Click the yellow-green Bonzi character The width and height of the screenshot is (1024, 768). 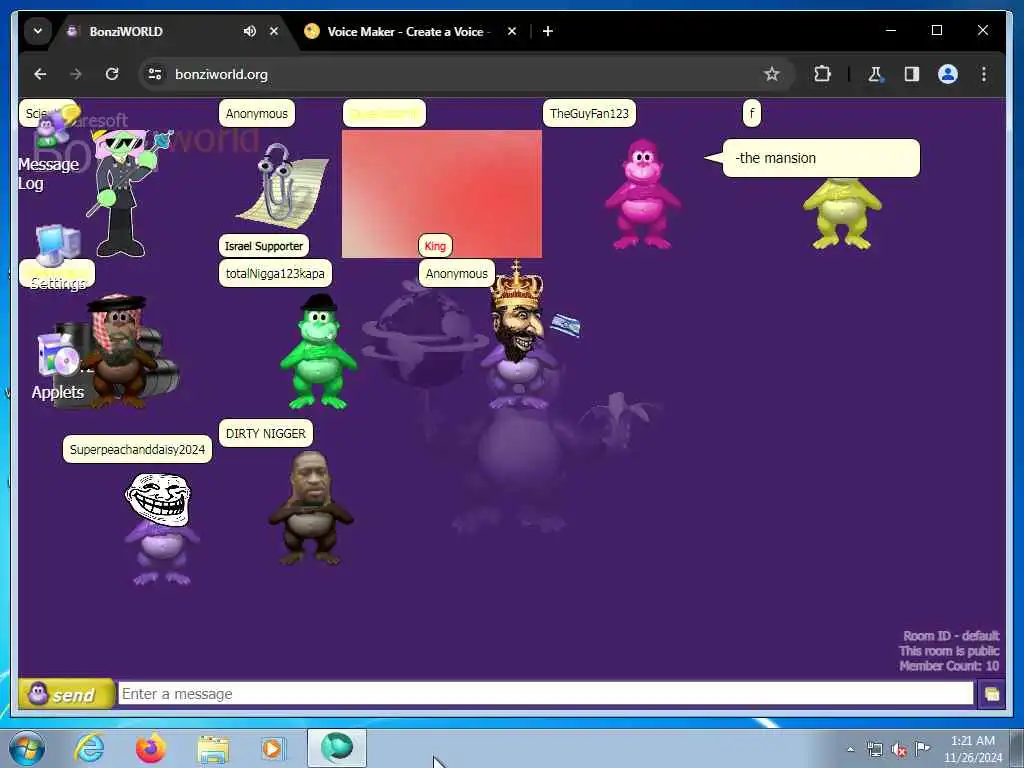click(x=842, y=213)
